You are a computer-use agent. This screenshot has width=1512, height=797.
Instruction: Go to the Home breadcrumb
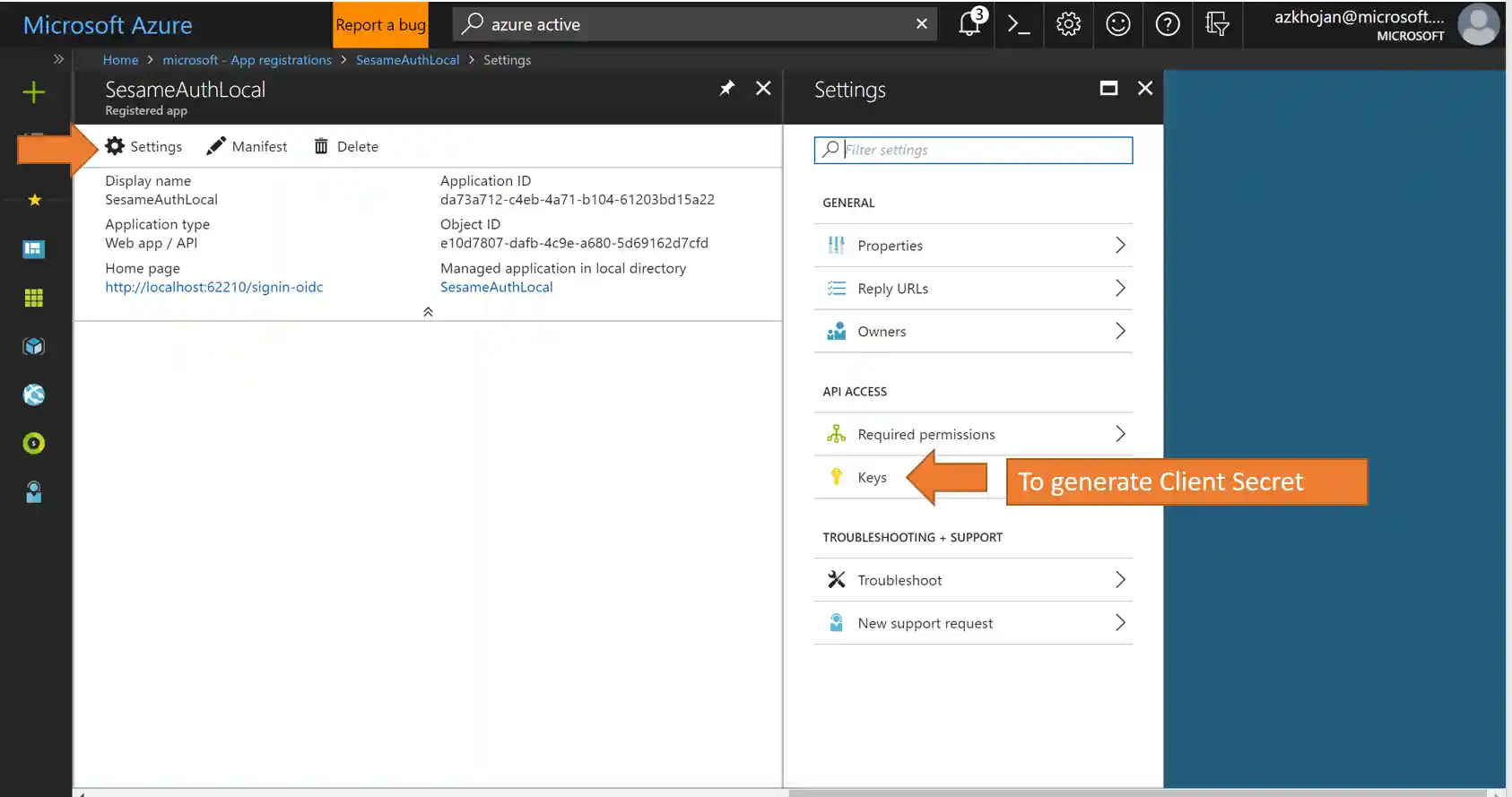point(121,60)
